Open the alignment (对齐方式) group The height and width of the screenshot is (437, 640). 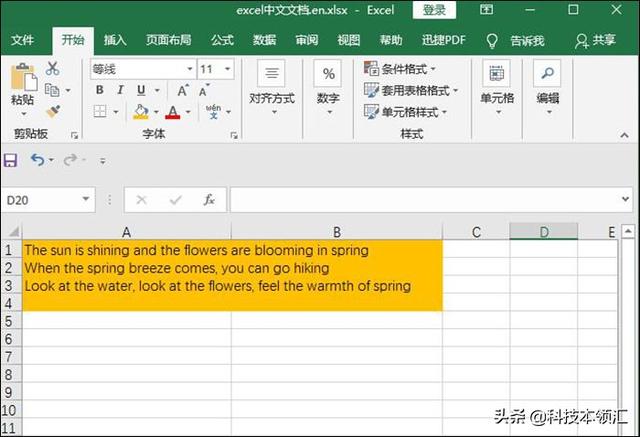272,88
